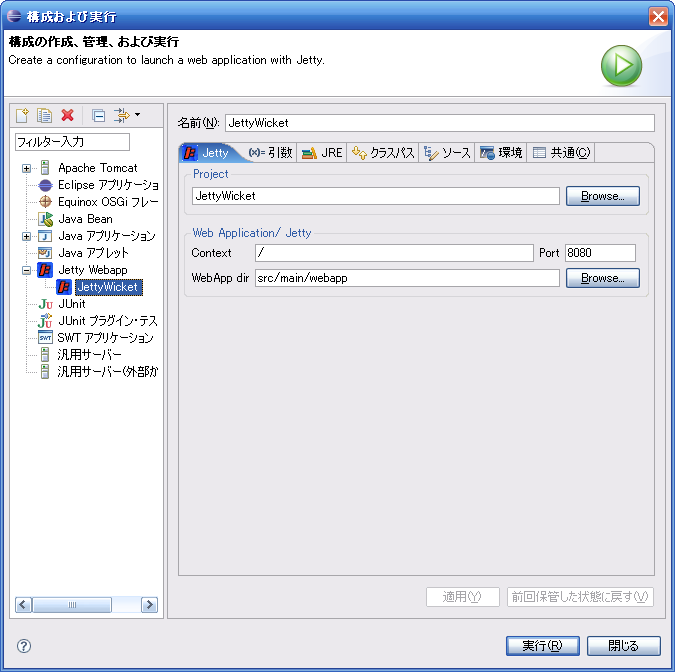Click the Java Bean icon

click(45, 219)
